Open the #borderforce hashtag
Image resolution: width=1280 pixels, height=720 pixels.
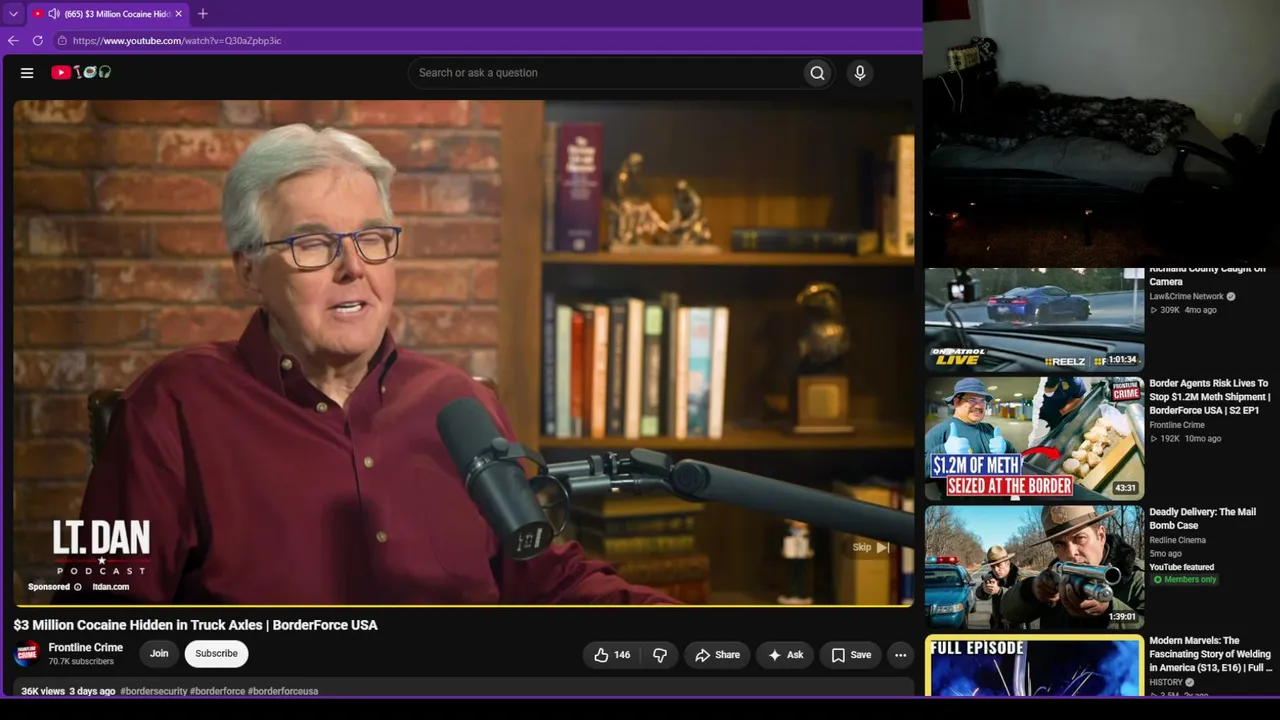pyautogui.click(x=217, y=691)
